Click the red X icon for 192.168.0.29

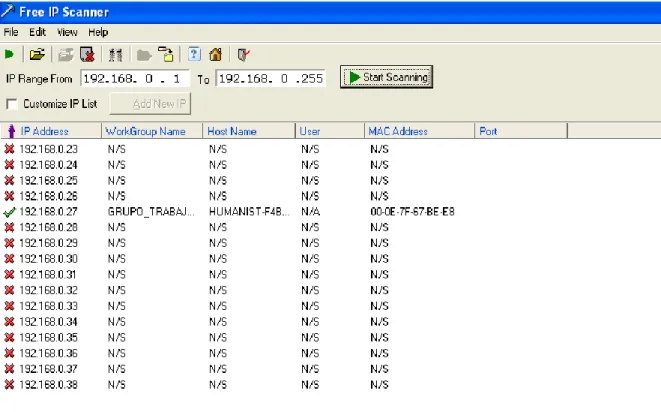[x=9, y=243]
